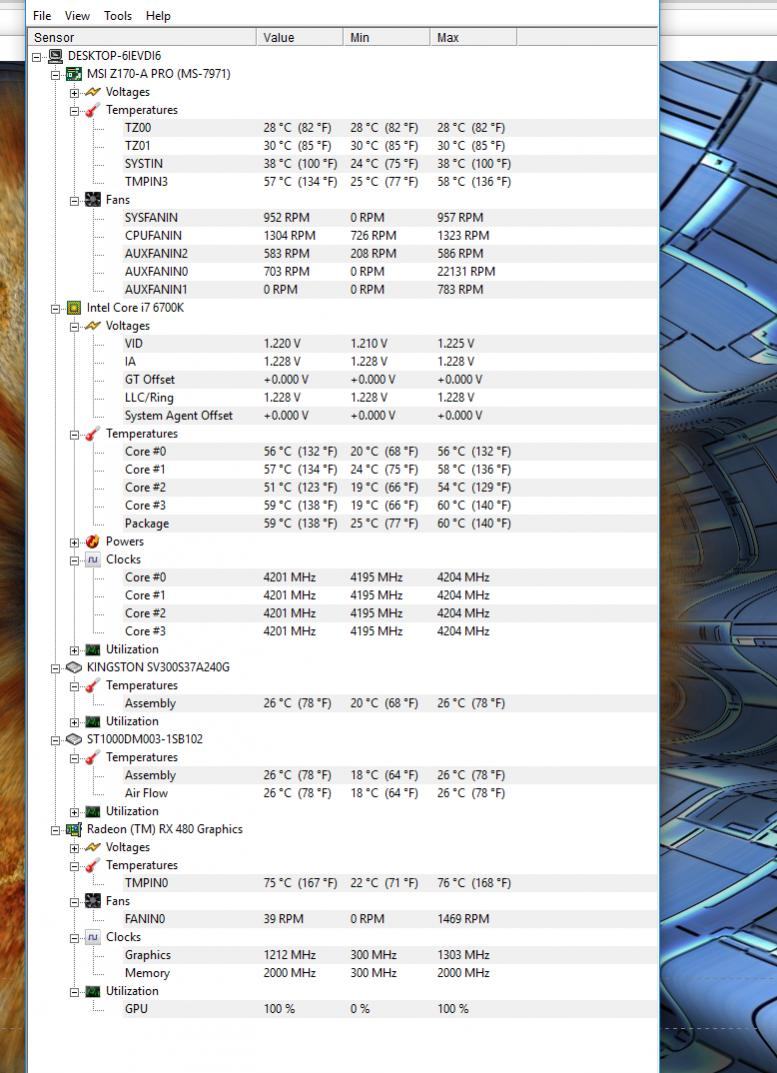Select the TMPIN3 temperature row
Image resolution: width=777 pixels, height=1073 pixels.
(389, 182)
